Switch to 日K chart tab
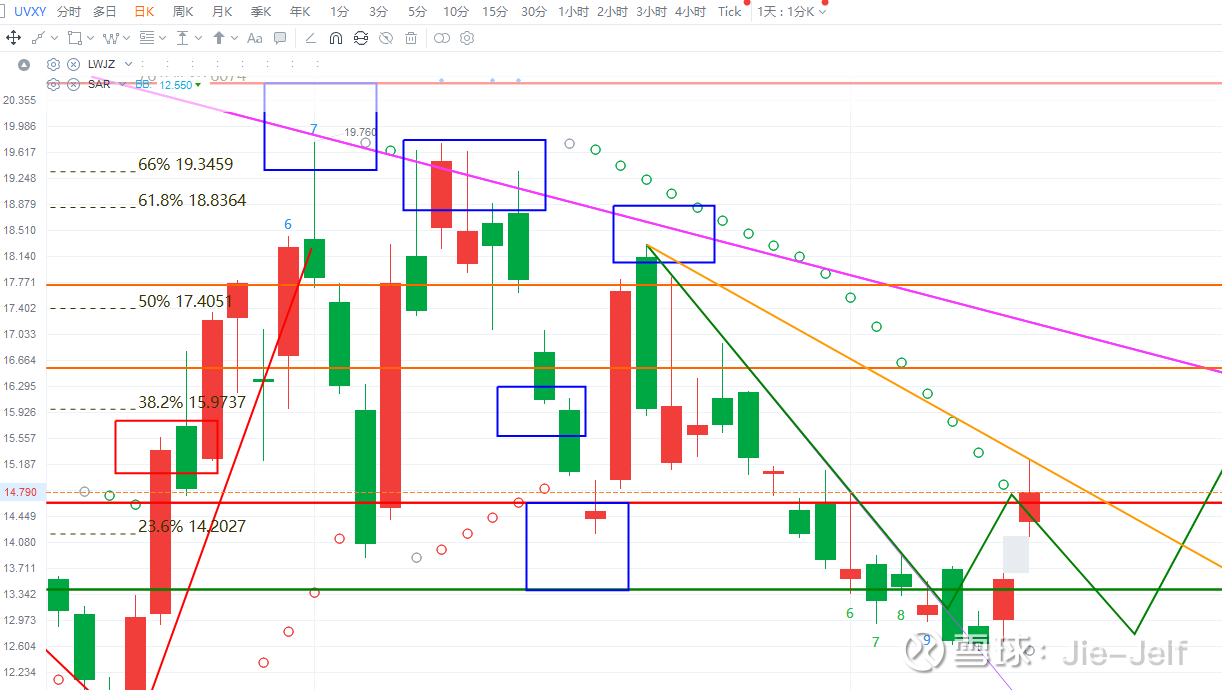The width and height of the screenshot is (1222, 690). 144,12
